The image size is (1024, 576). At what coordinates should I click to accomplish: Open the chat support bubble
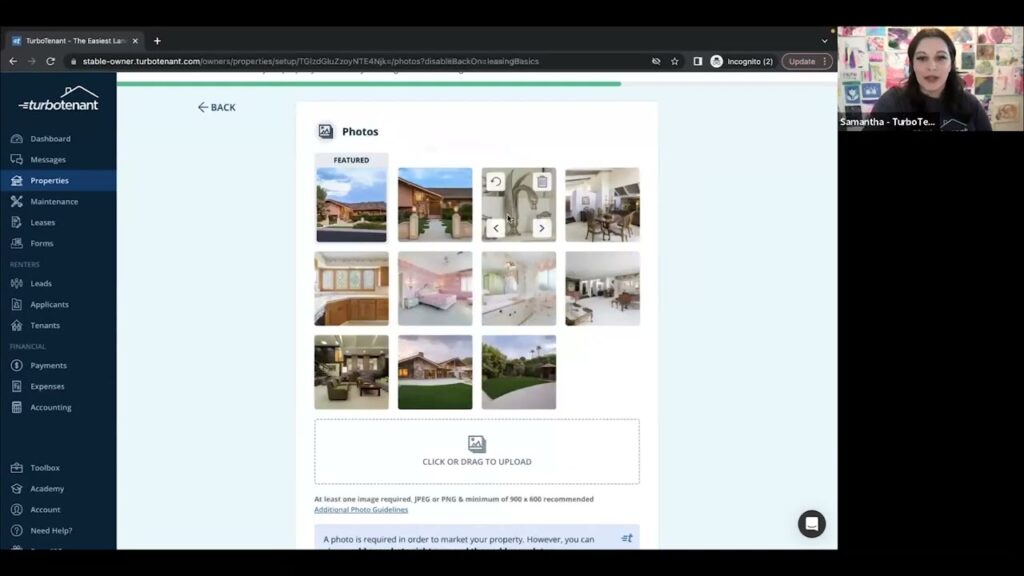pos(812,524)
